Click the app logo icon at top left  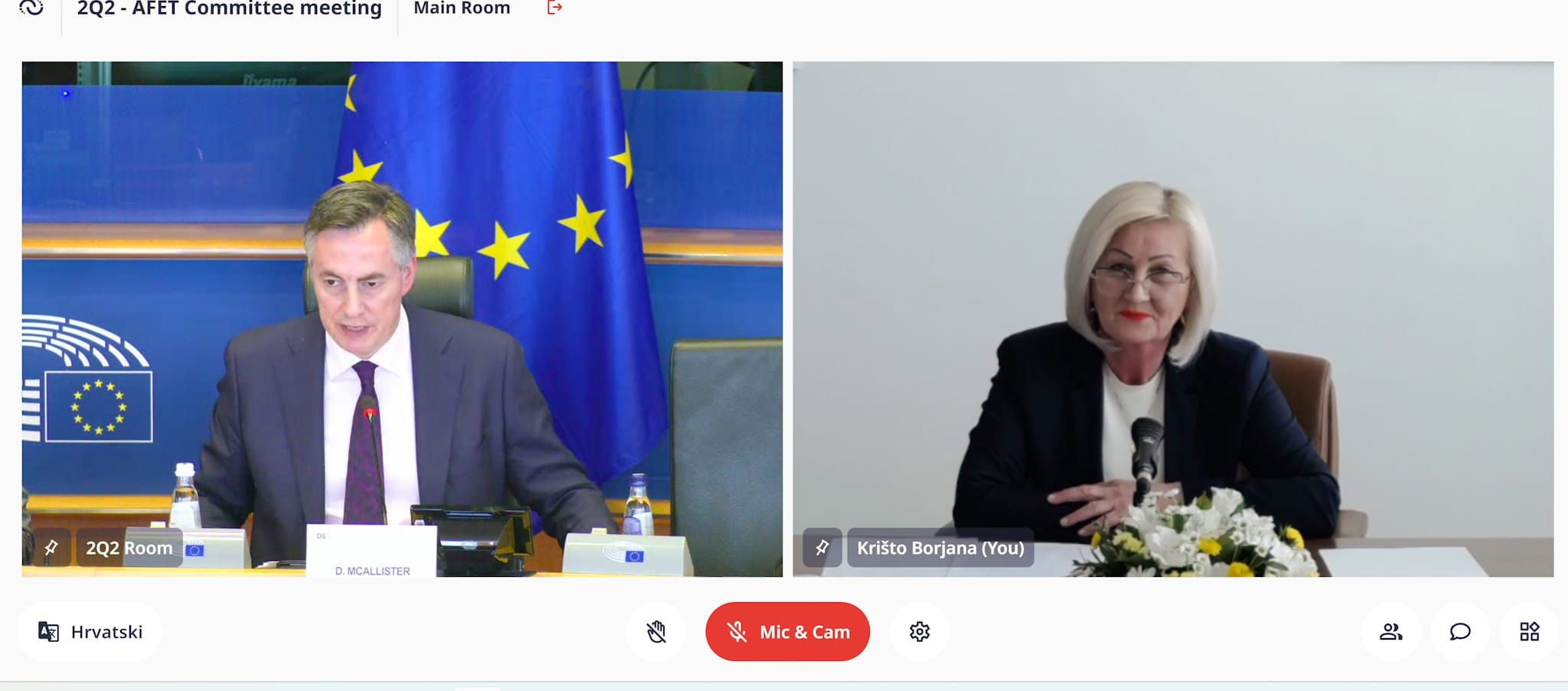(x=31, y=8)
